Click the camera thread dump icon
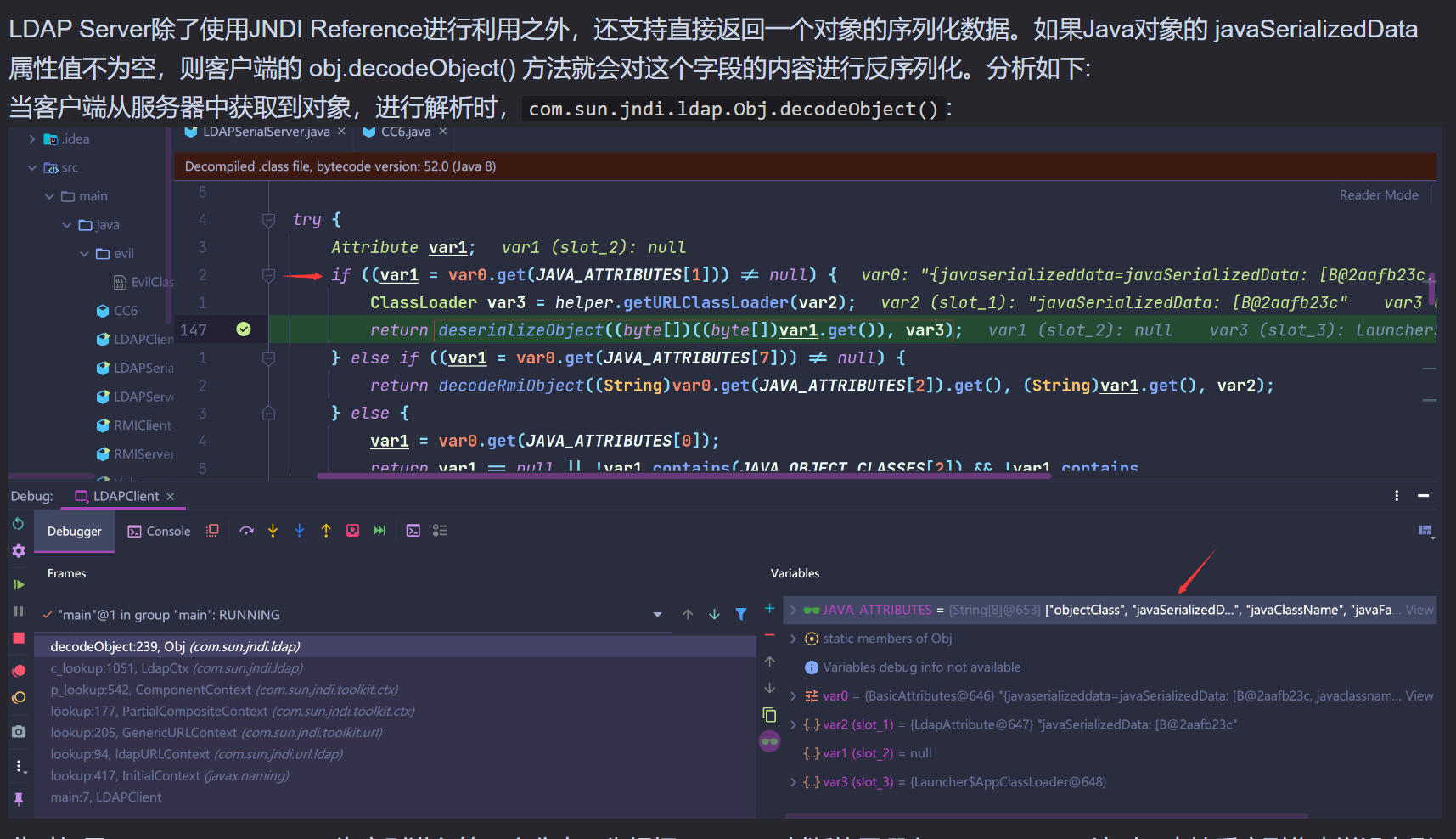Viewport: 1456px width, 839px height. (x=19, y=731)
